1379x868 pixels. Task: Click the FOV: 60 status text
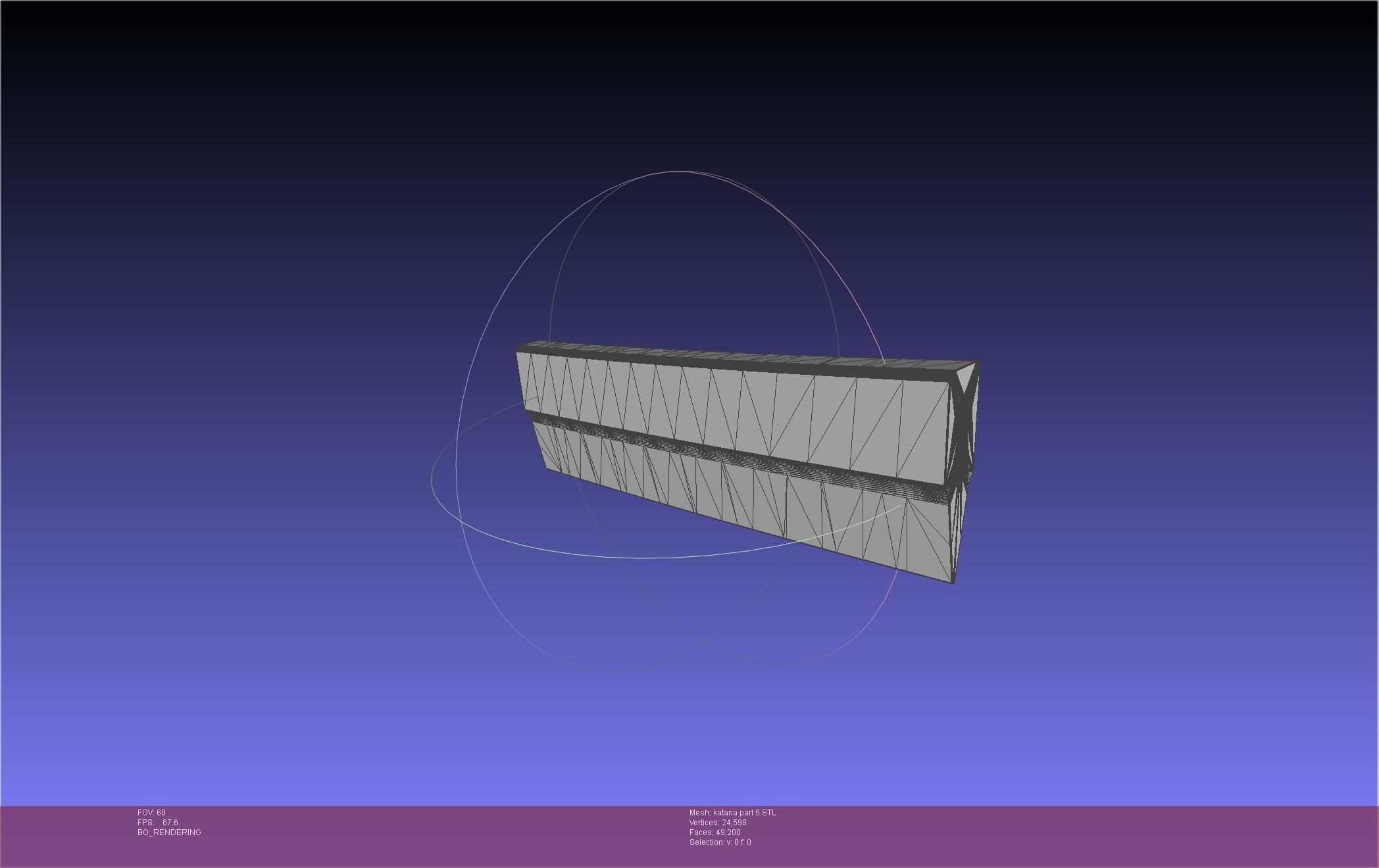coord(151,813)
